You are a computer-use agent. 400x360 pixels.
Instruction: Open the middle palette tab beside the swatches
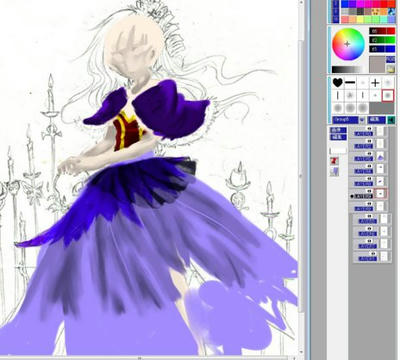[336, 11]
